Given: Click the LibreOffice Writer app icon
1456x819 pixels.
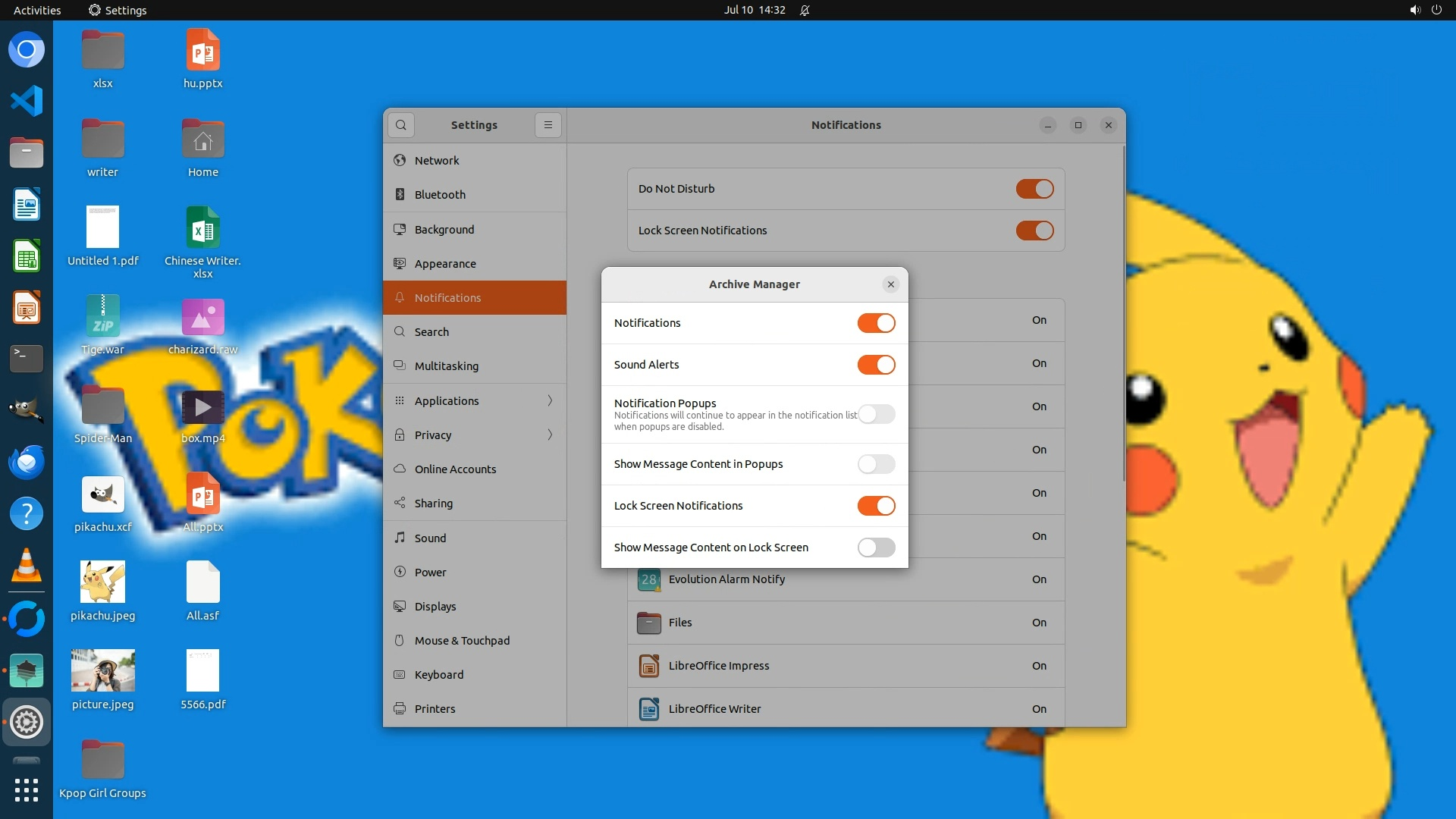Looking at the screenshot, I should (x=649, y=709).
